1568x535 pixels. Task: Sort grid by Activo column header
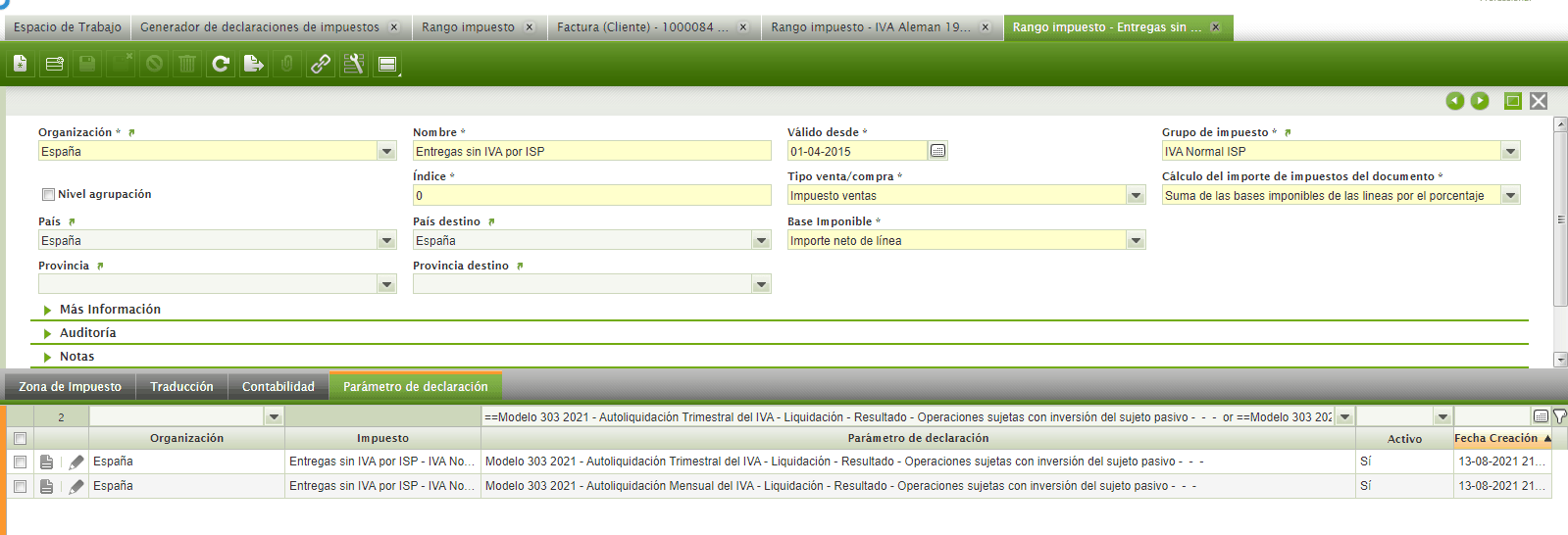click(x=1404, y=439)
